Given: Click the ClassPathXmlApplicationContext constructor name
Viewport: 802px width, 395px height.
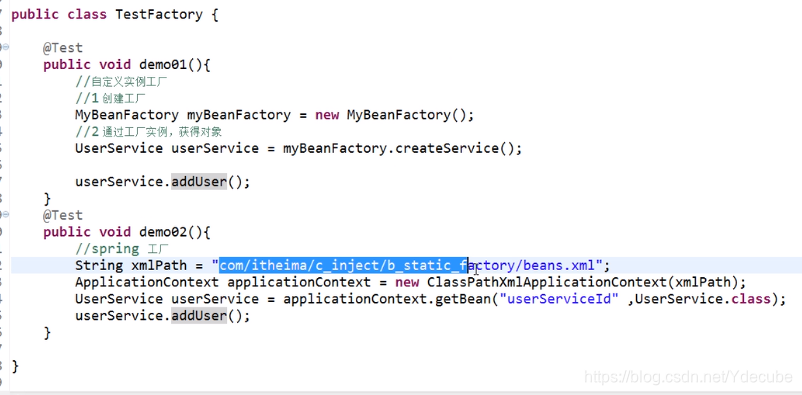Looking at the screenshot, I should (546, 282).
